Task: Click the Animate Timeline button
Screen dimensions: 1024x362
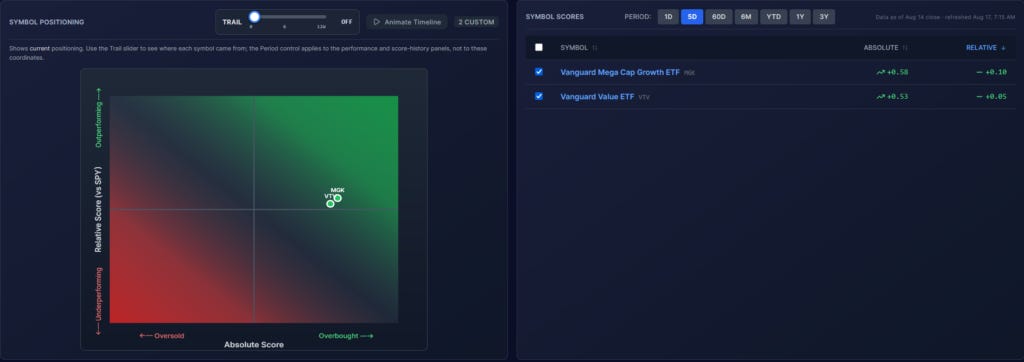Action: 407,22
